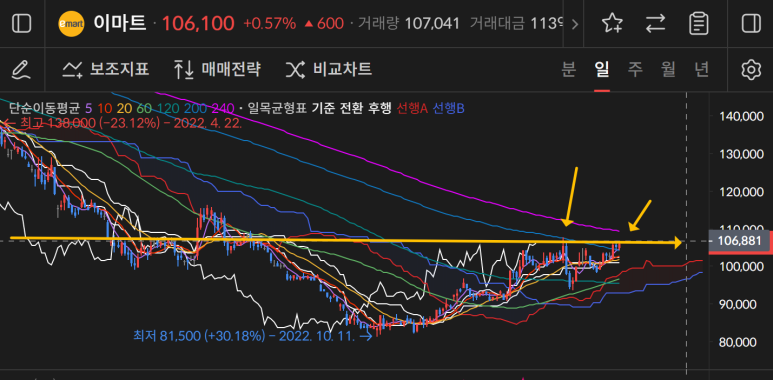Switch to 년 yearly chart

click(x=701, y=69)
